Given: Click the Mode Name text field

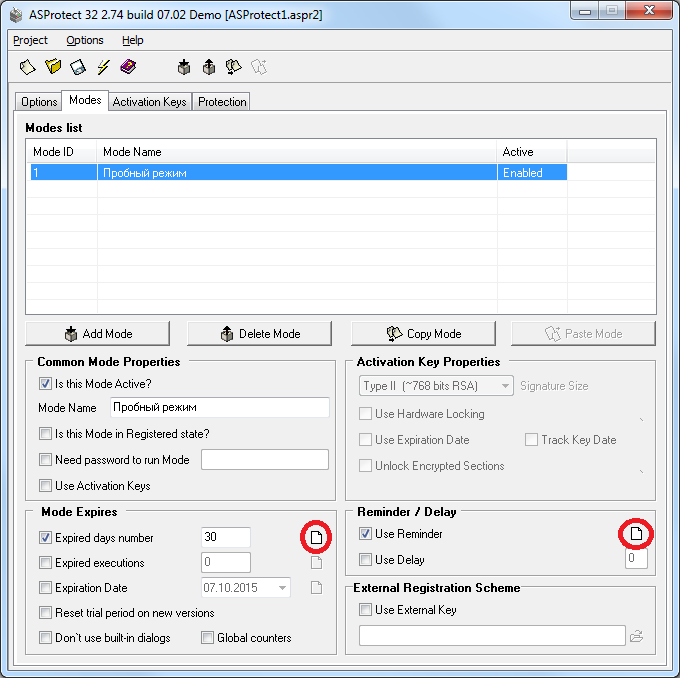Looking at the screenshot, I should pyautogui.click(x=220, y=407).
